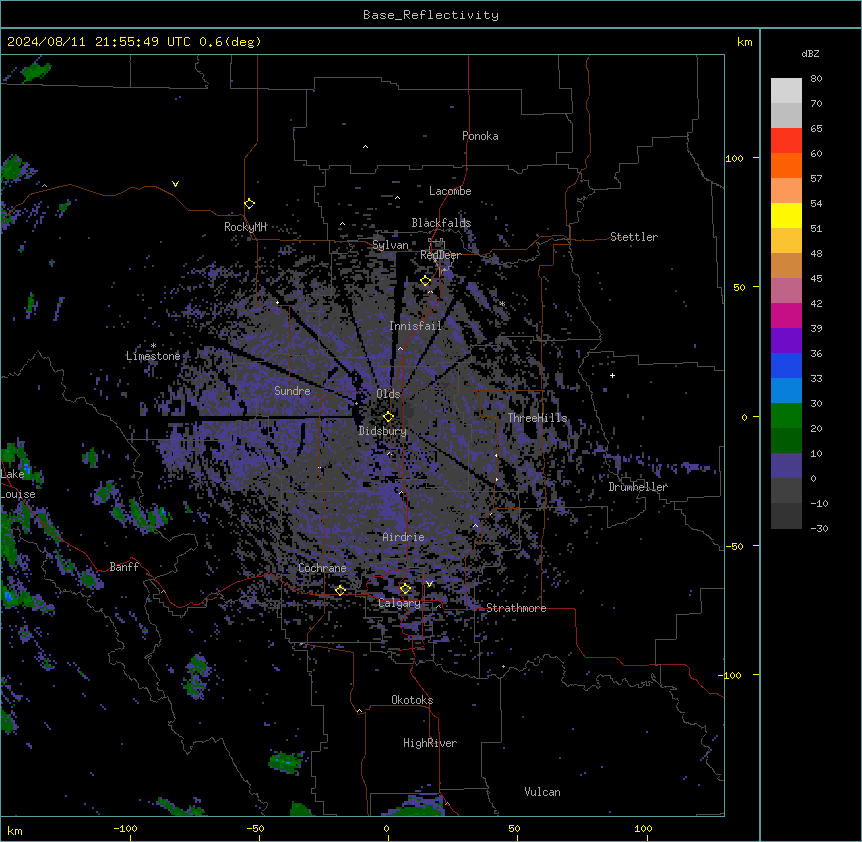Click the red 60-65 dBZ legend swatch
The height and width of the screenshot is (842, 862).
pyautogui.click(x=786, y=141)
